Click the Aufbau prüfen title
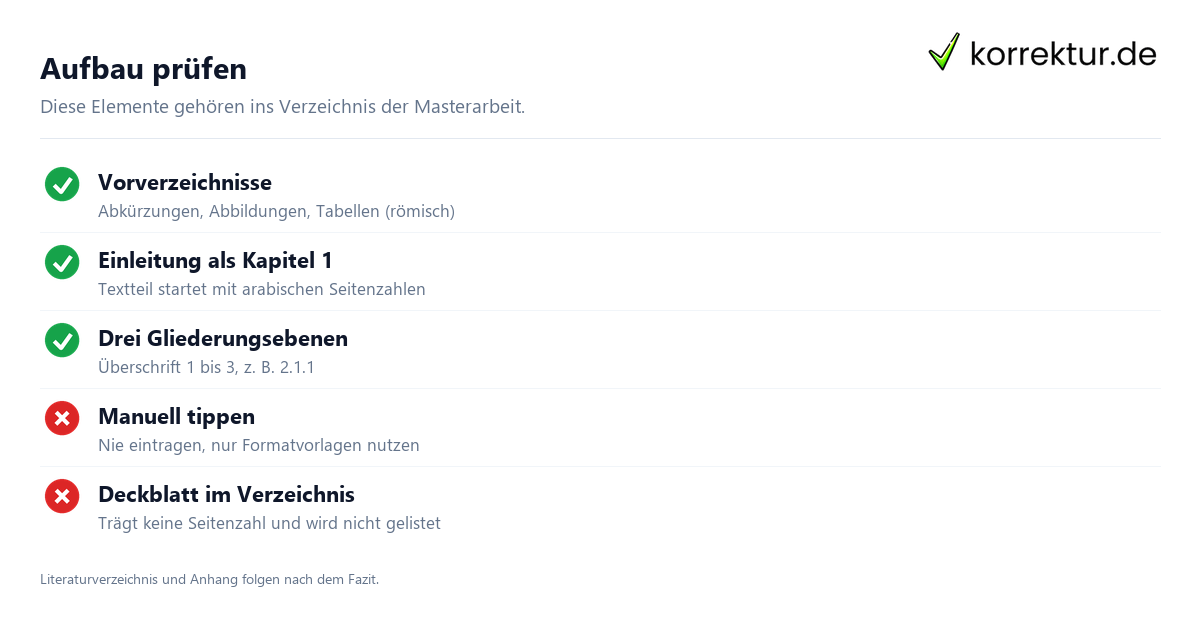 [143, 69]
